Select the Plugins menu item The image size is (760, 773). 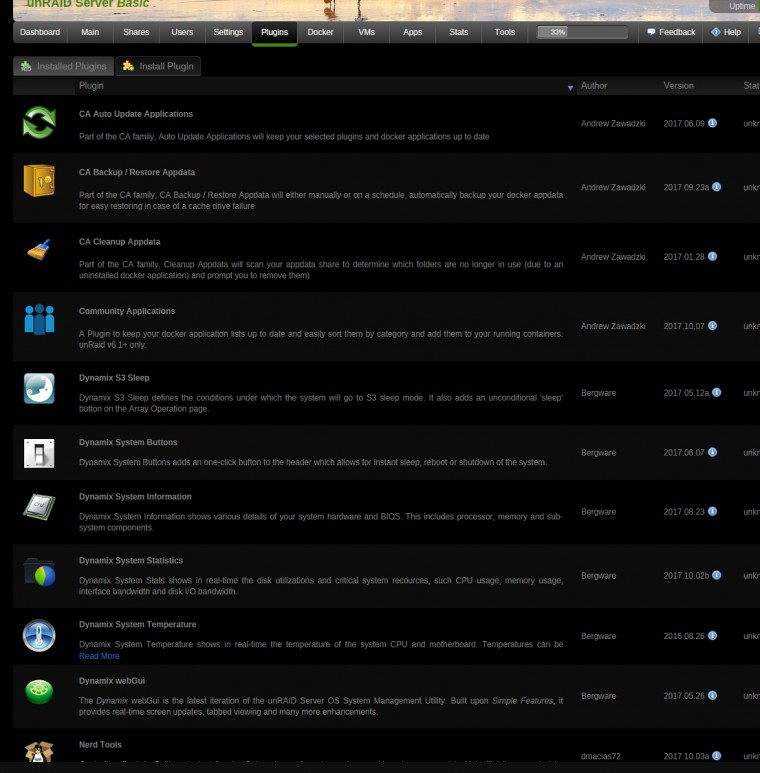(275, 32)
